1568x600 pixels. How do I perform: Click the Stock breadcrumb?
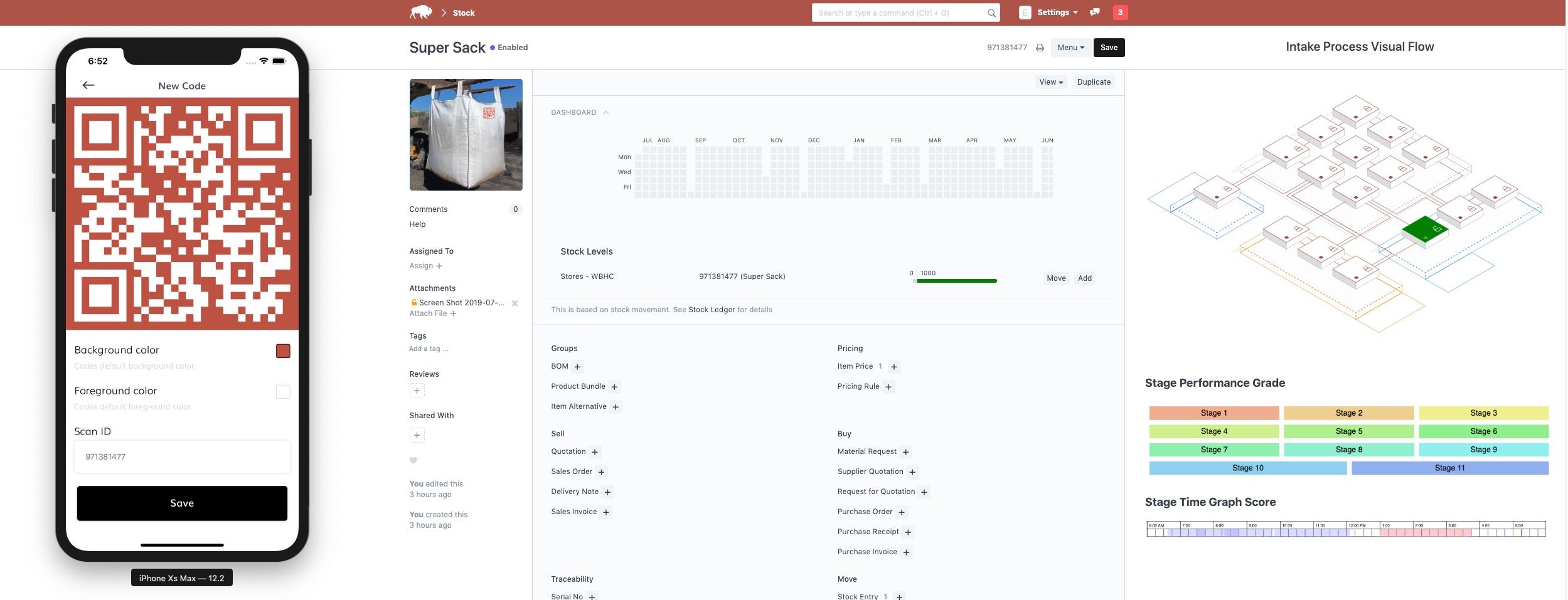tap(464, 13)
